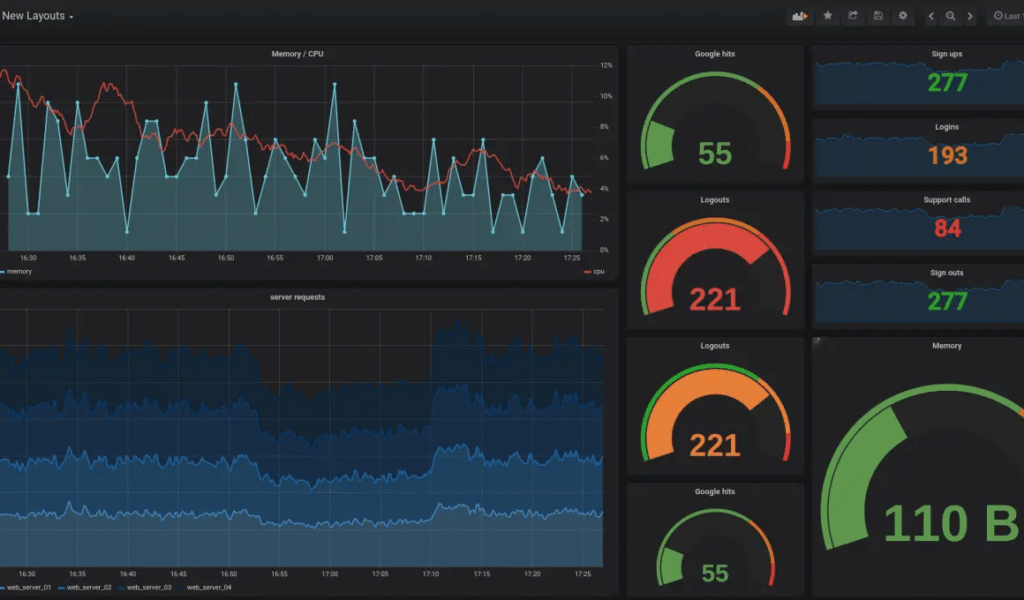The height and width of the screenshot is (600, 1024).
Task: Open the Add panel icon
Action: click(800, 15)
